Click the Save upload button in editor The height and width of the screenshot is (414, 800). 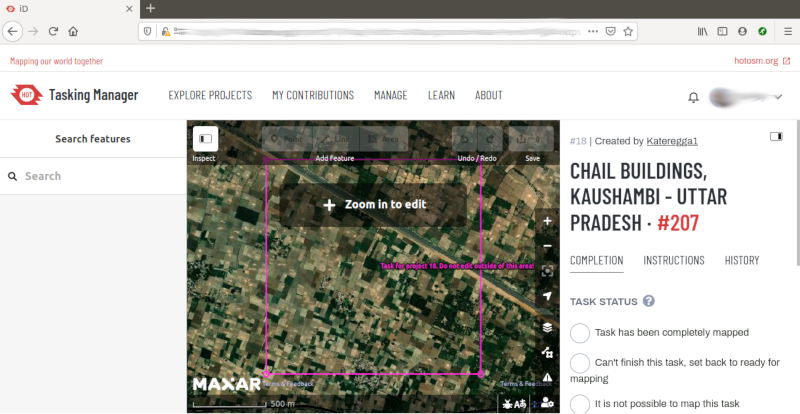click(531, 139)
